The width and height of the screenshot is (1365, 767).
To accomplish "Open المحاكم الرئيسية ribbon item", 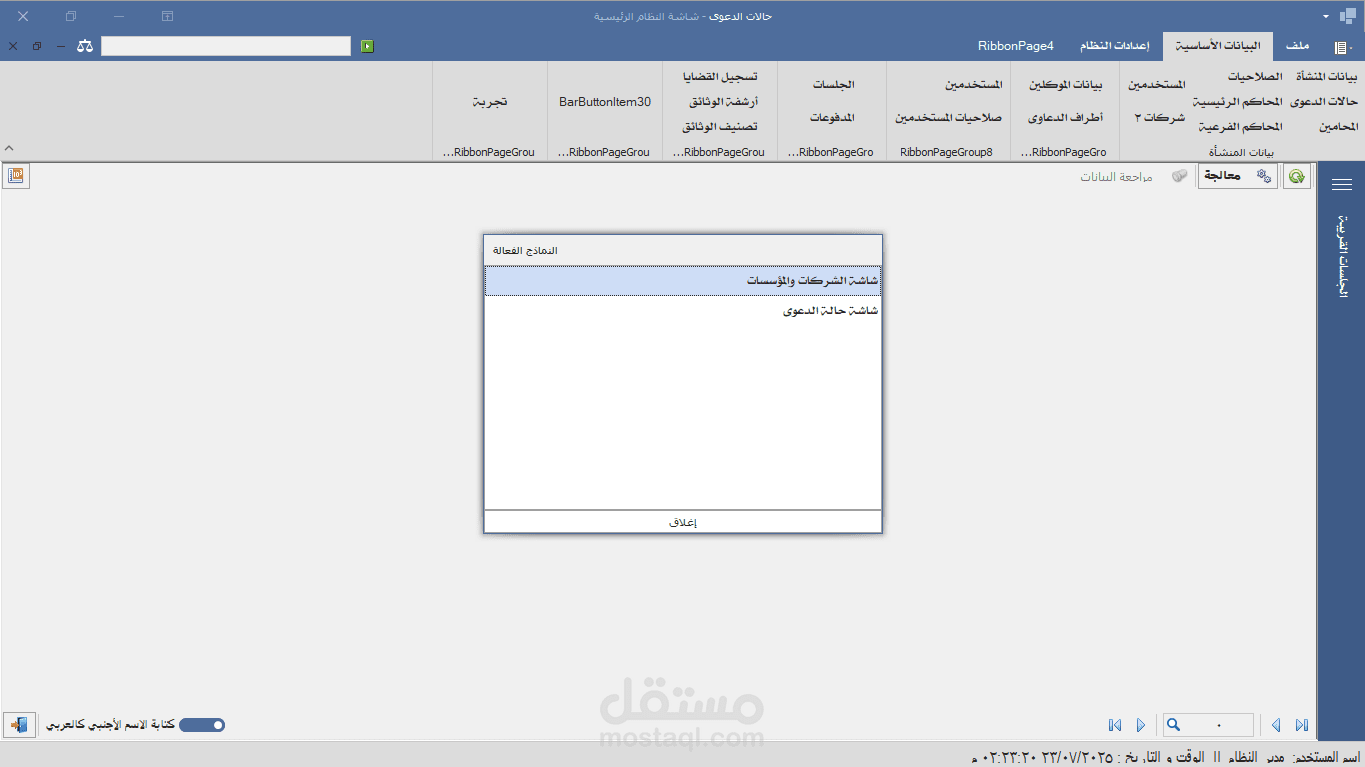I will pyautogui.click(x=1238, y=102).
